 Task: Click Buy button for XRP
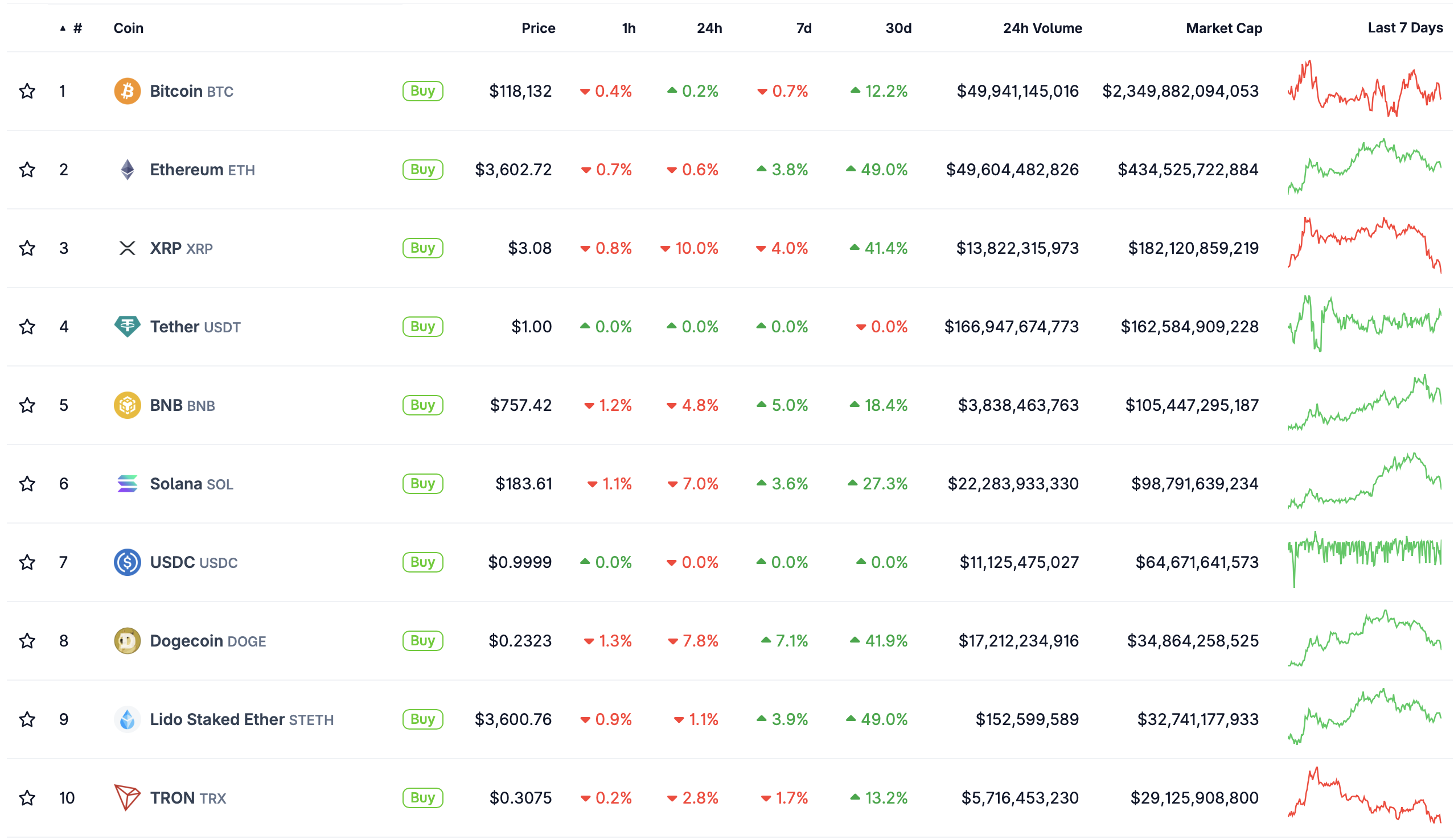click(422, 248)
